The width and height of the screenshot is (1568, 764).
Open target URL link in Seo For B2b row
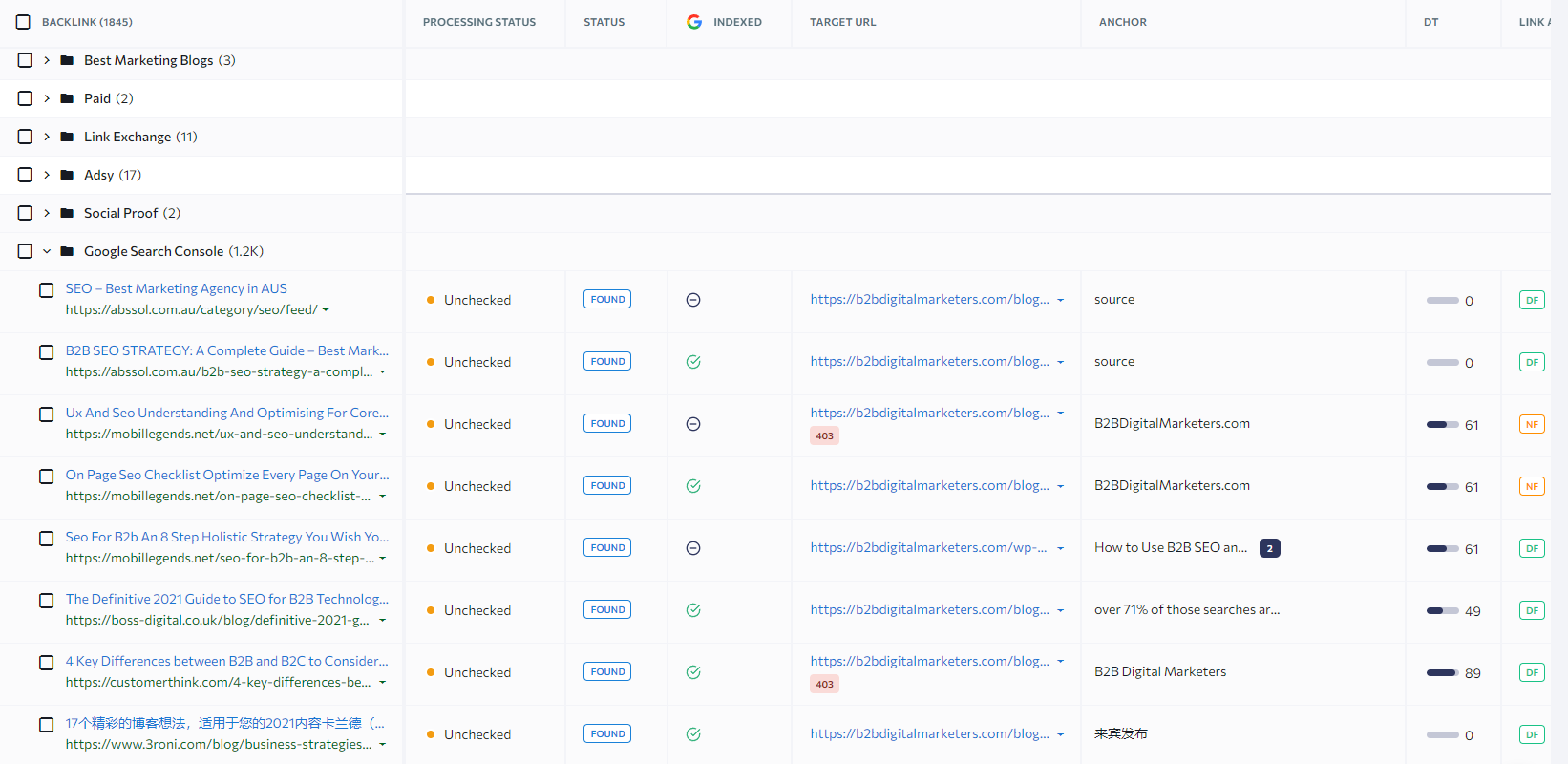929,547
